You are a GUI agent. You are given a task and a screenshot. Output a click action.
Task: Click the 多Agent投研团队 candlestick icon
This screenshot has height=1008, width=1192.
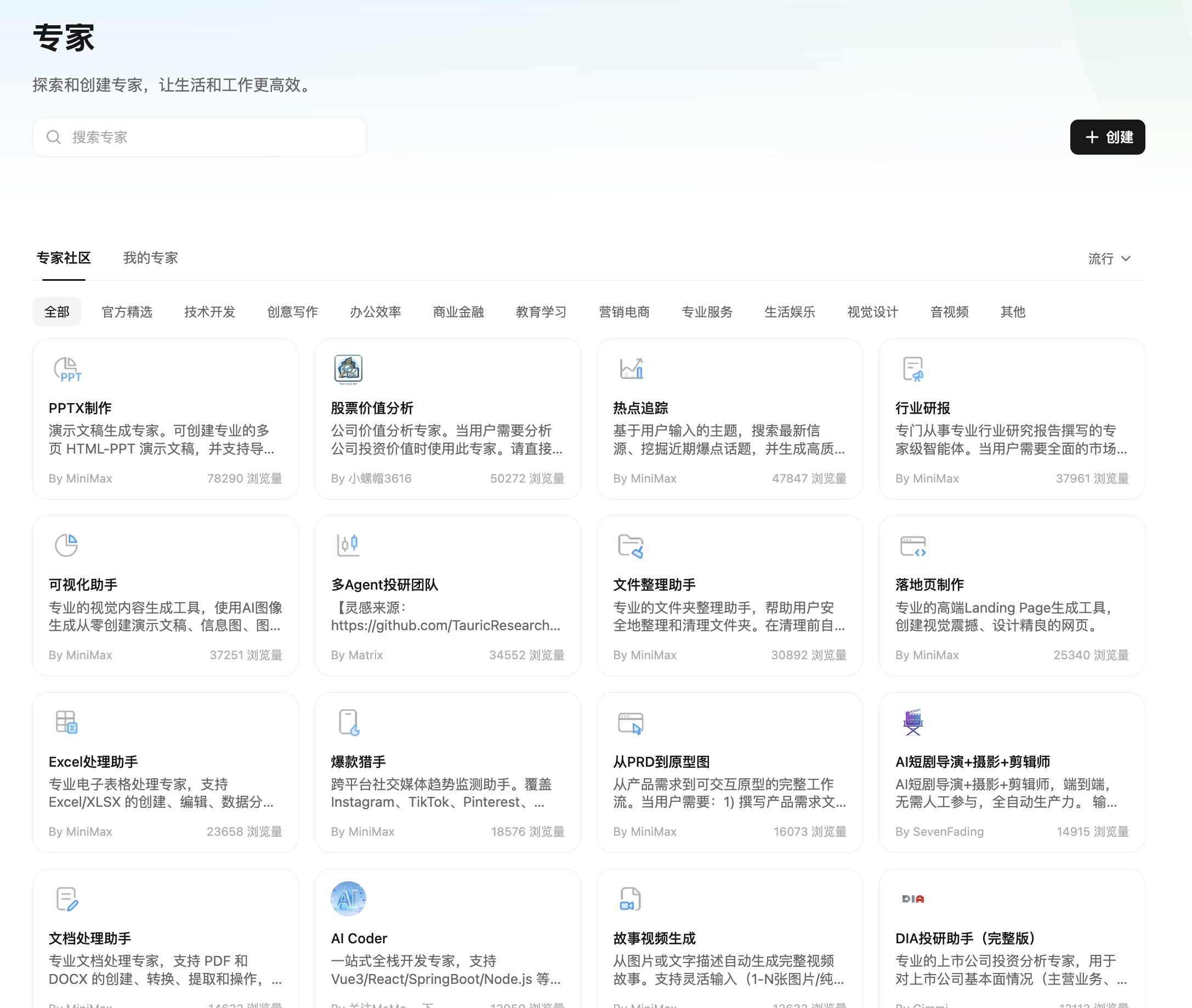coord(348,545)
